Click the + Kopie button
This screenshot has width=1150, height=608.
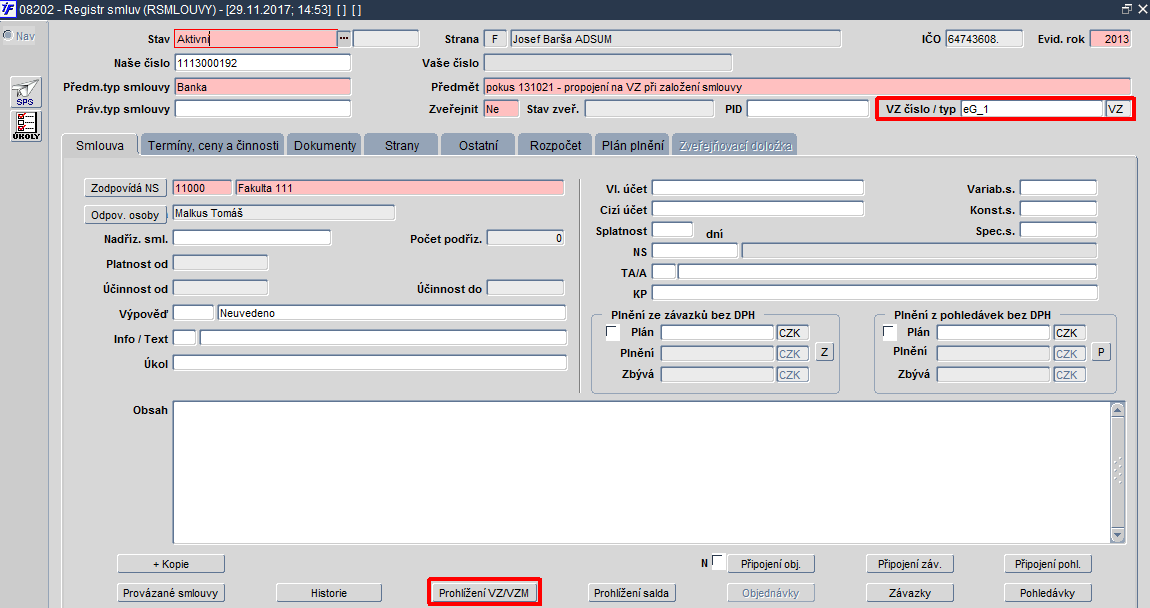click(171, 564)
